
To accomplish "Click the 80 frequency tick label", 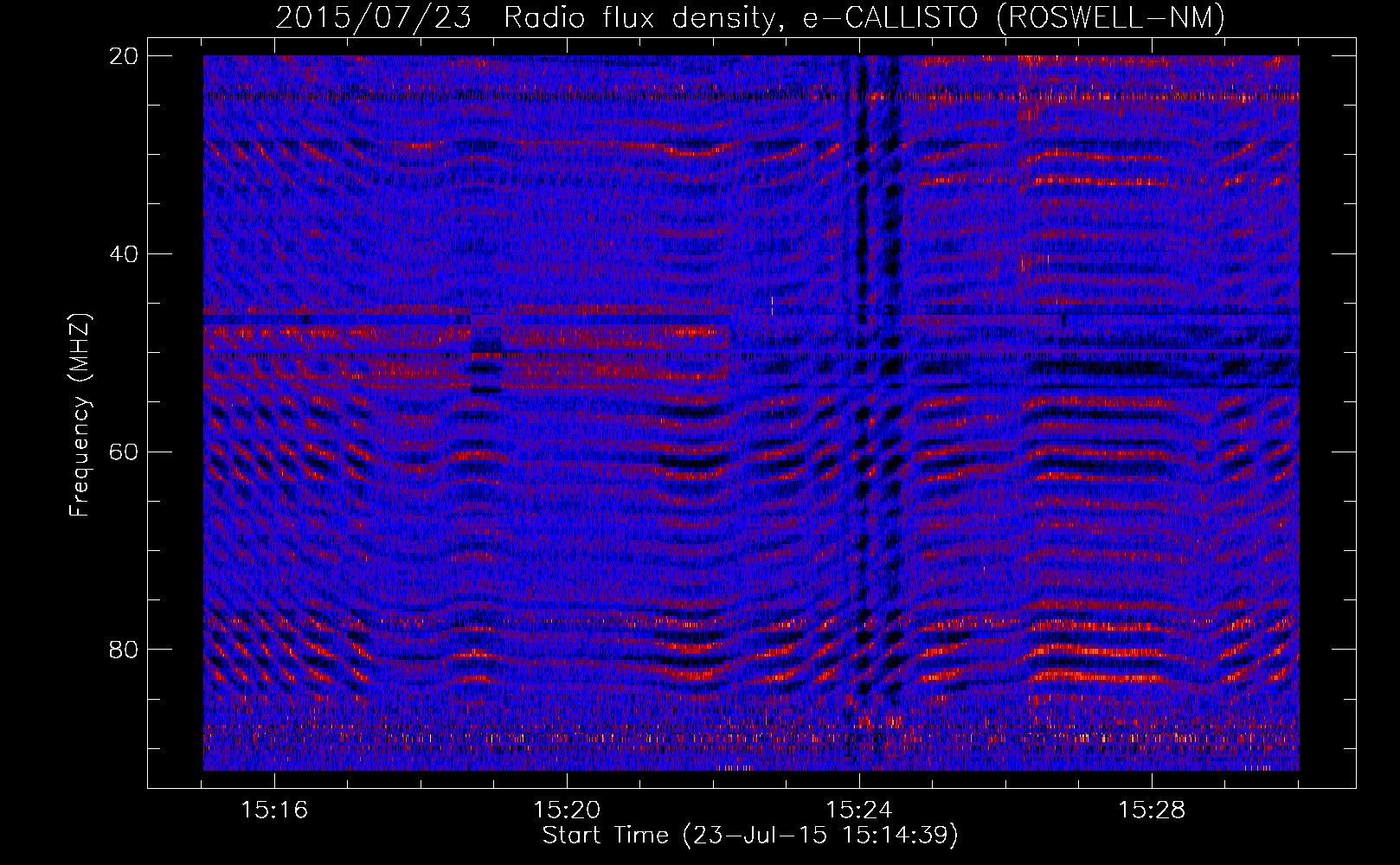I will [x=124, y=650].
